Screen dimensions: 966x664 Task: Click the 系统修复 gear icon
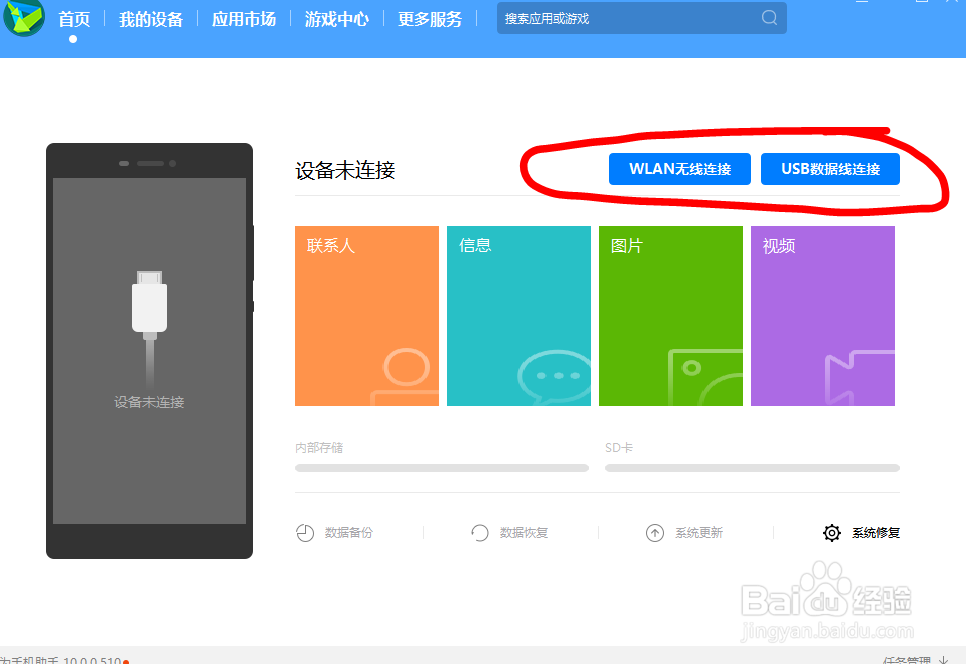click(832, 533)
